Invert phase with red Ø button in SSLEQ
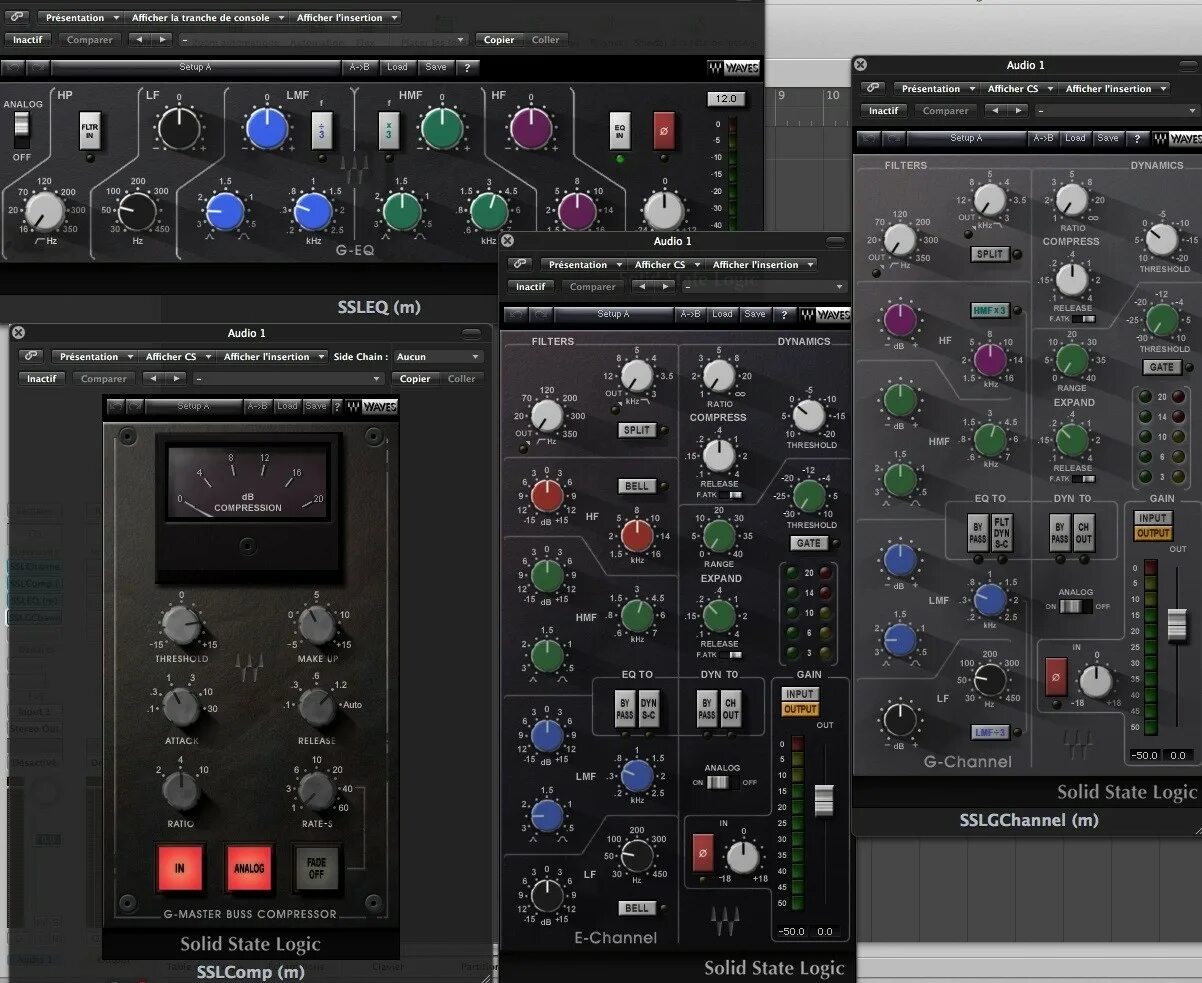Screen dimensions: 1202x983 664,130
